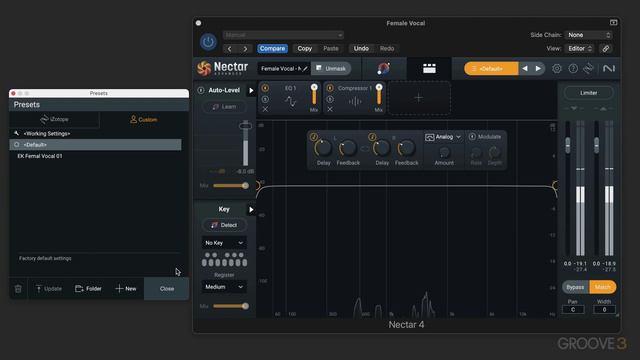Edit the Female Vocal track name pencil
The image size is (640, 360).
pyautogui.click(x=304, y=69)
